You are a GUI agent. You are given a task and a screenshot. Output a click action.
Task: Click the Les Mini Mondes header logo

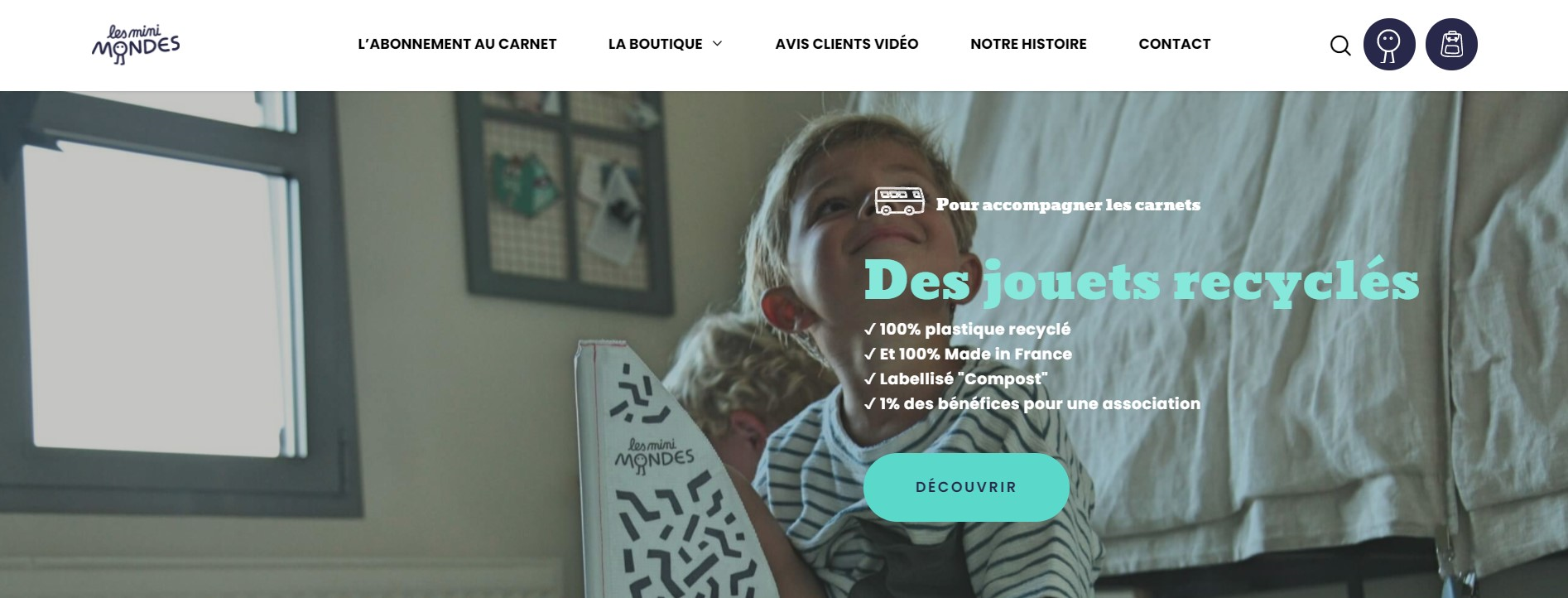click(136, 45)
